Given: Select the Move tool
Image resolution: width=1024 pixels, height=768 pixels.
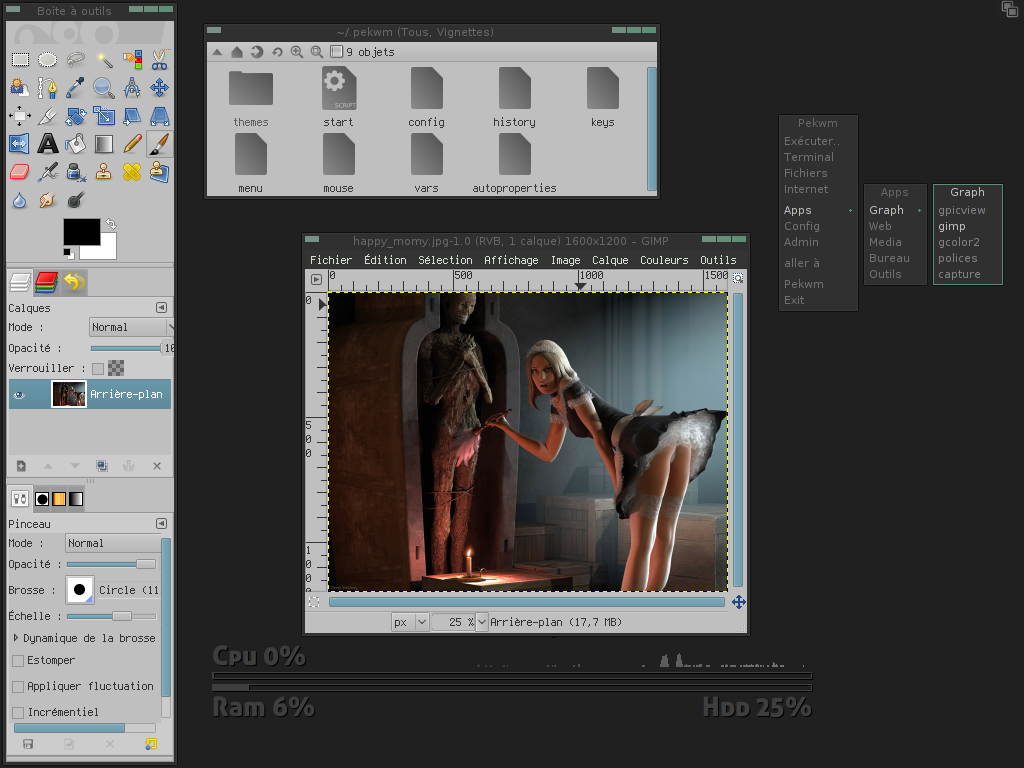Looking at the screenshot, I should coord(160,88).
